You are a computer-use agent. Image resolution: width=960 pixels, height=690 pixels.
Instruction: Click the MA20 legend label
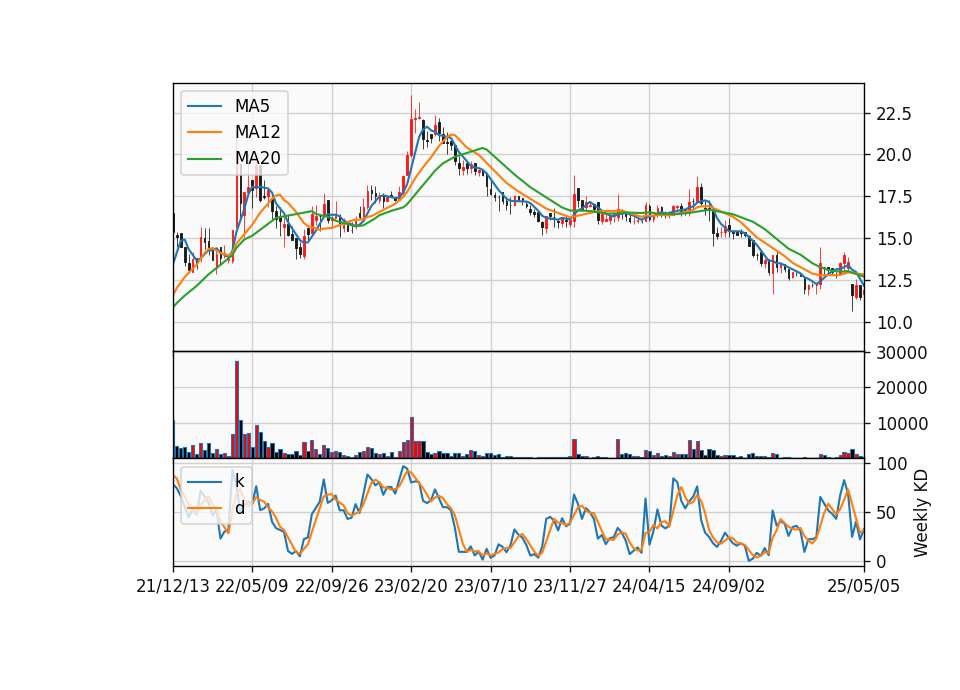257,158
